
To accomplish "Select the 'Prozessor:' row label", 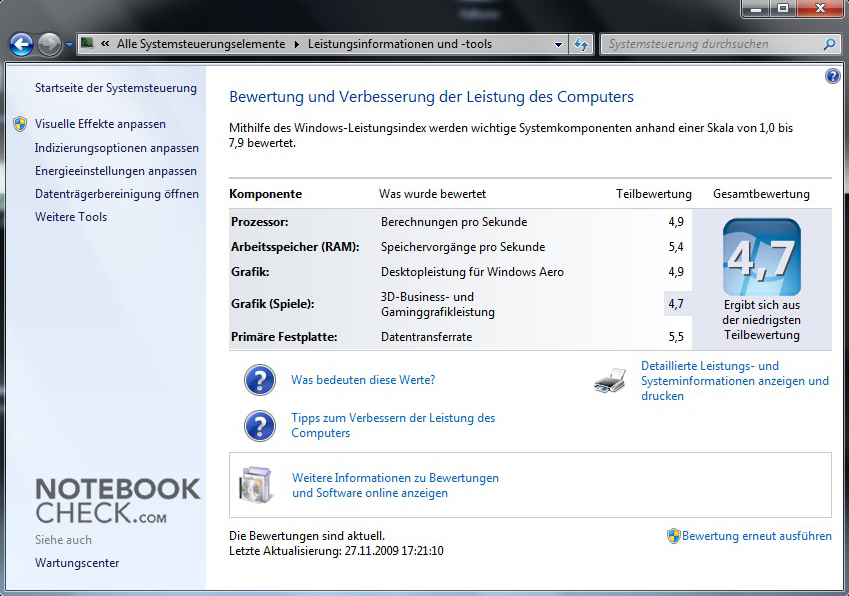I will coord(259,222).
